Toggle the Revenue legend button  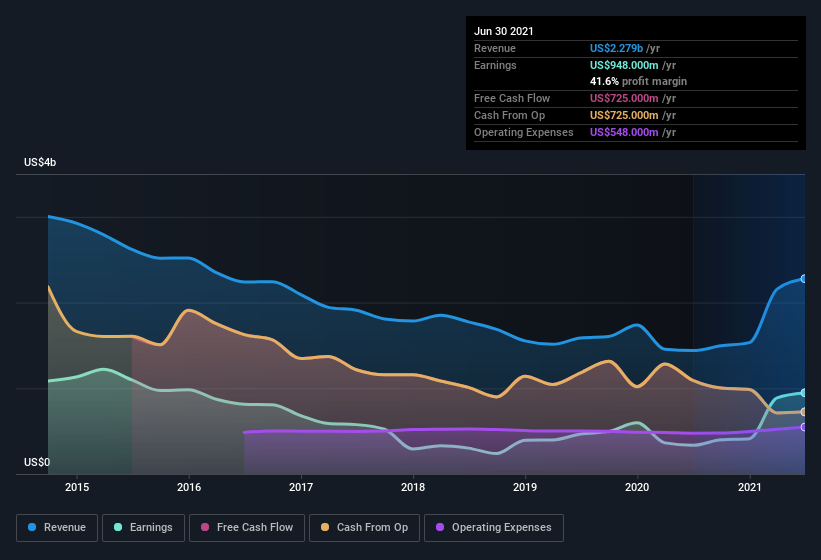(x=57, y=528)
